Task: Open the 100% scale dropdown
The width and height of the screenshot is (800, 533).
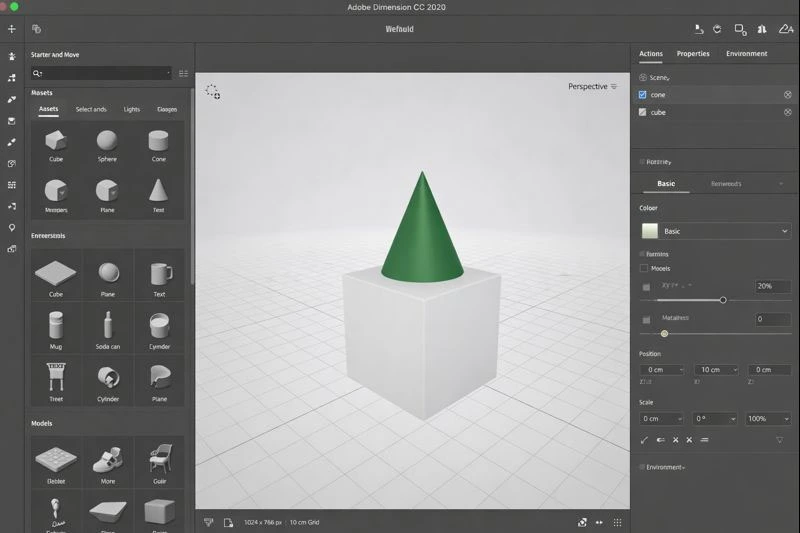Action: (769, 418)
